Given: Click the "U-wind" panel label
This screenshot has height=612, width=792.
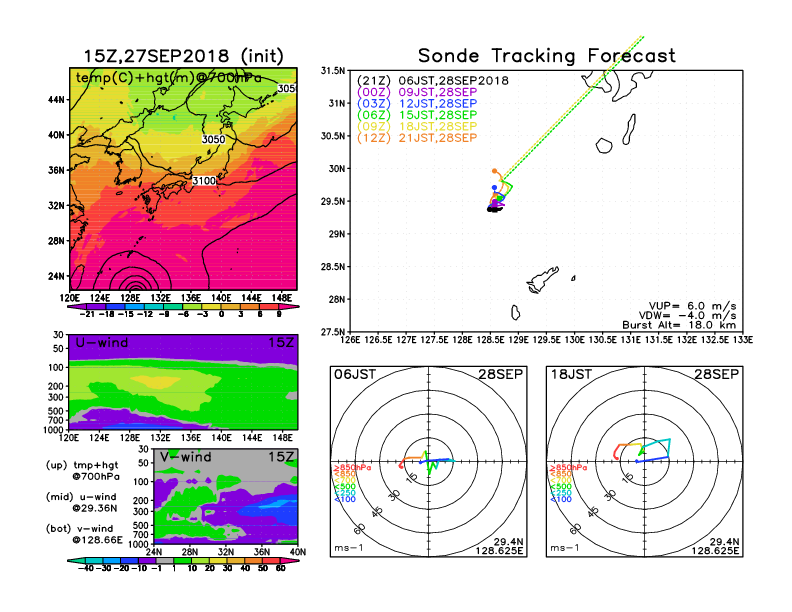Looking at the screenshot, I should [102, 342].
